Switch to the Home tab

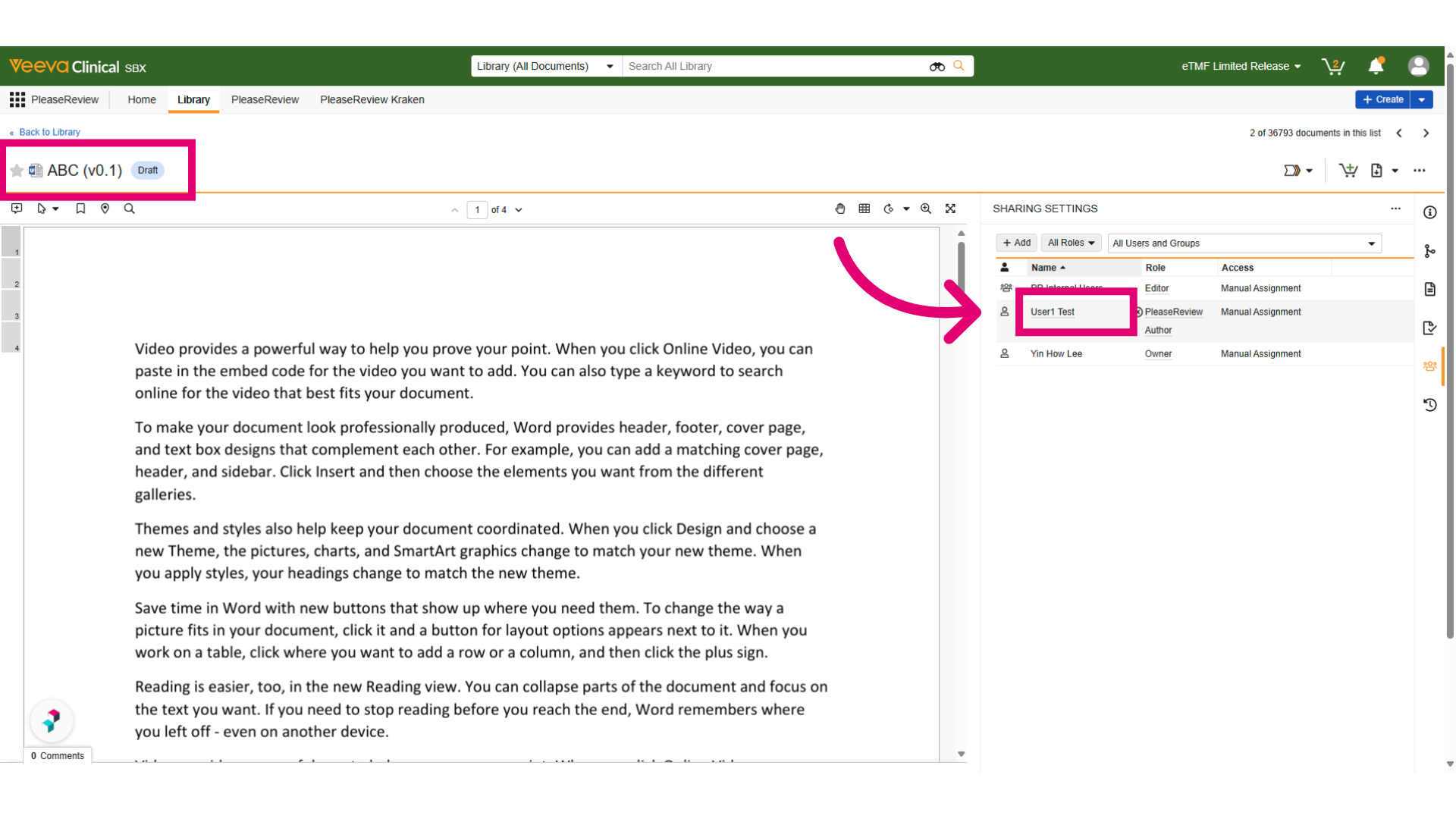click(x=142, y=99)
